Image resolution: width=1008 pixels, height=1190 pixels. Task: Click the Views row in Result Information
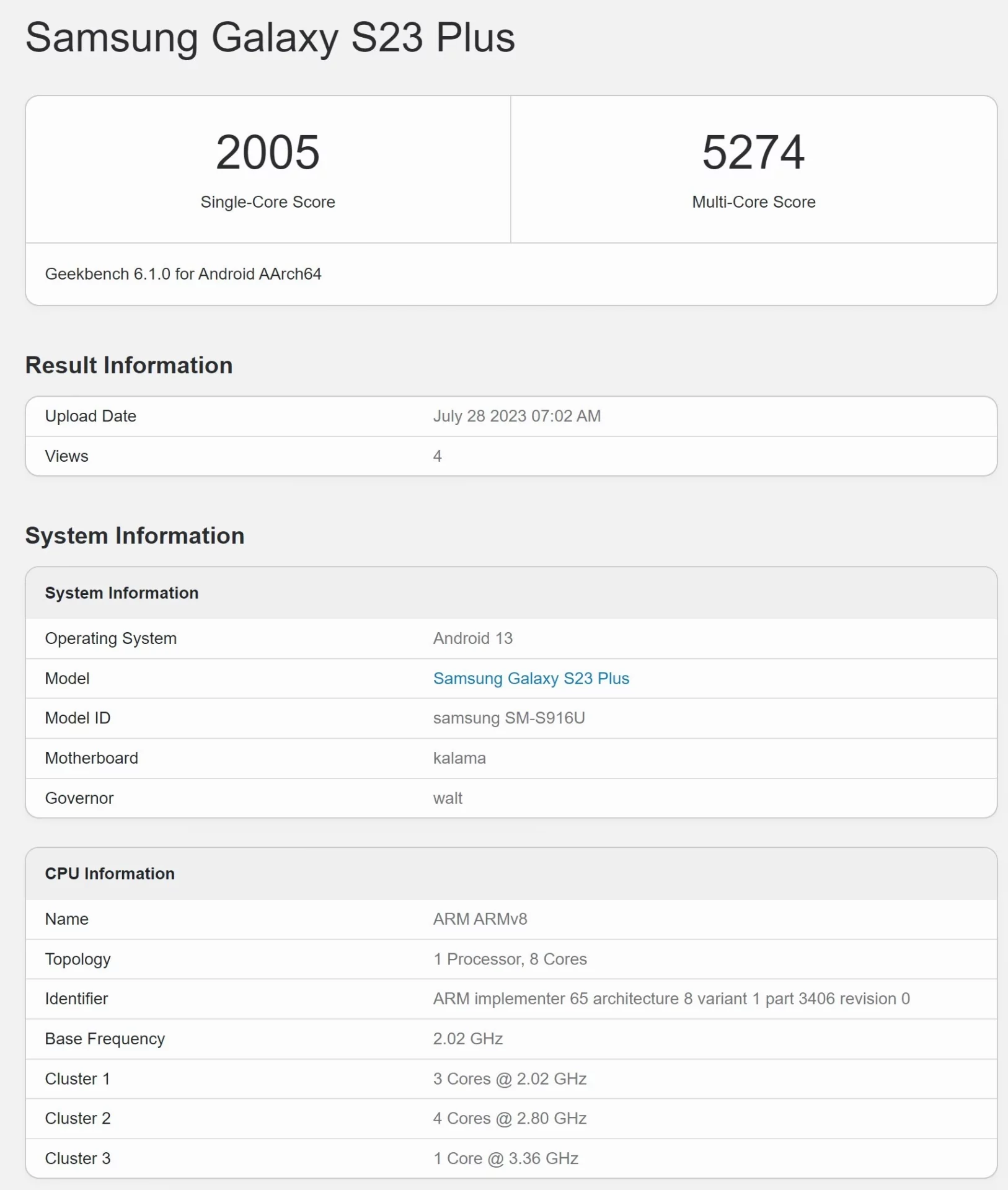(67, 456)
